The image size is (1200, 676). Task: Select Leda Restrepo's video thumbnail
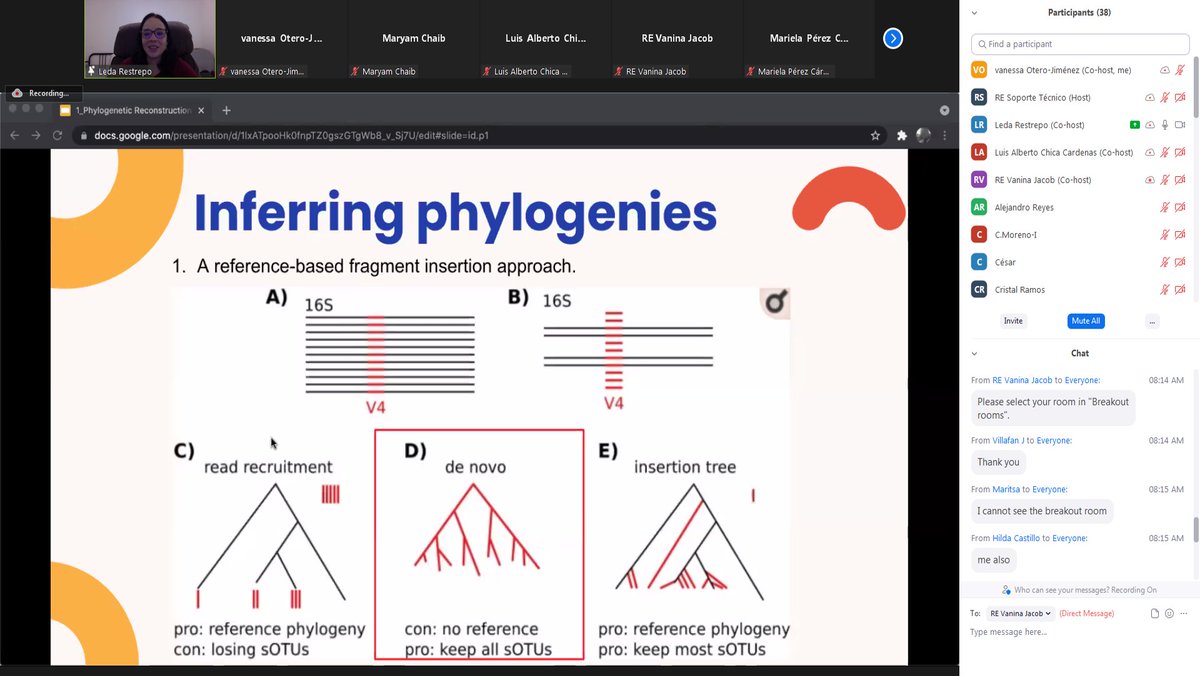[x=150, y=39]
